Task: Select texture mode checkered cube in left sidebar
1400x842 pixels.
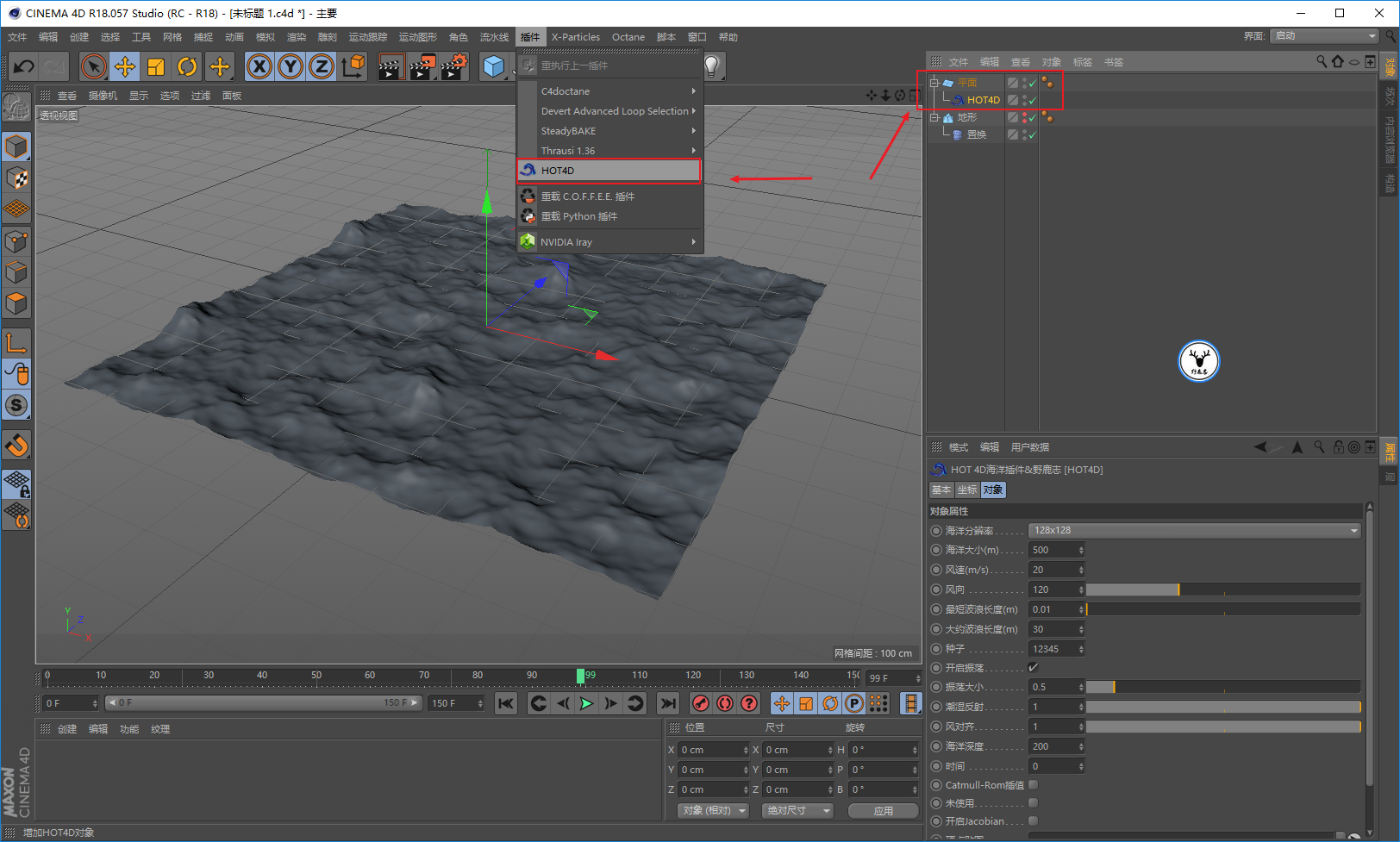Action: point(16,178)
